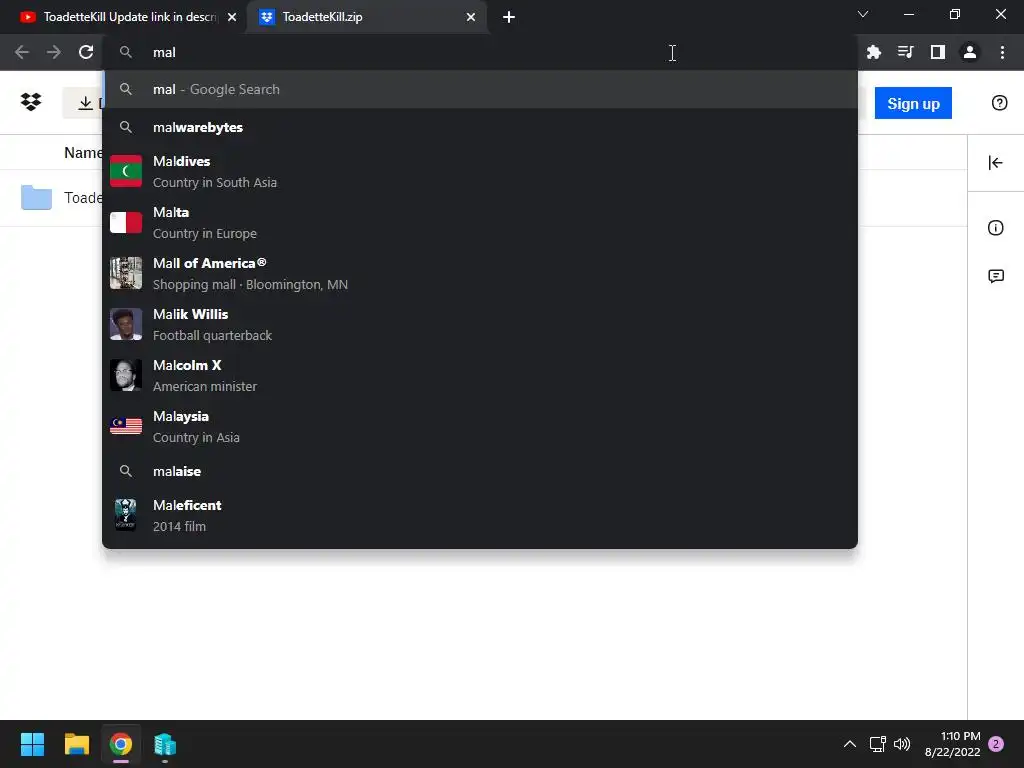The width and height of the screenshot is (1024, 768).
Task: Collapse the Dropbox right sidebar arrow
Action: point(995,163)
